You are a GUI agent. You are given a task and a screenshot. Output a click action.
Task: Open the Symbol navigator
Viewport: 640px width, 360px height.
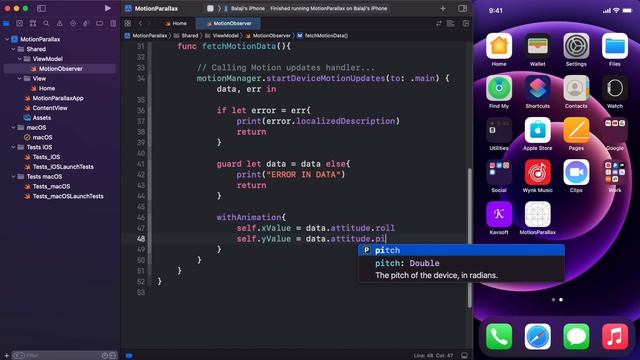pos(33,23)
